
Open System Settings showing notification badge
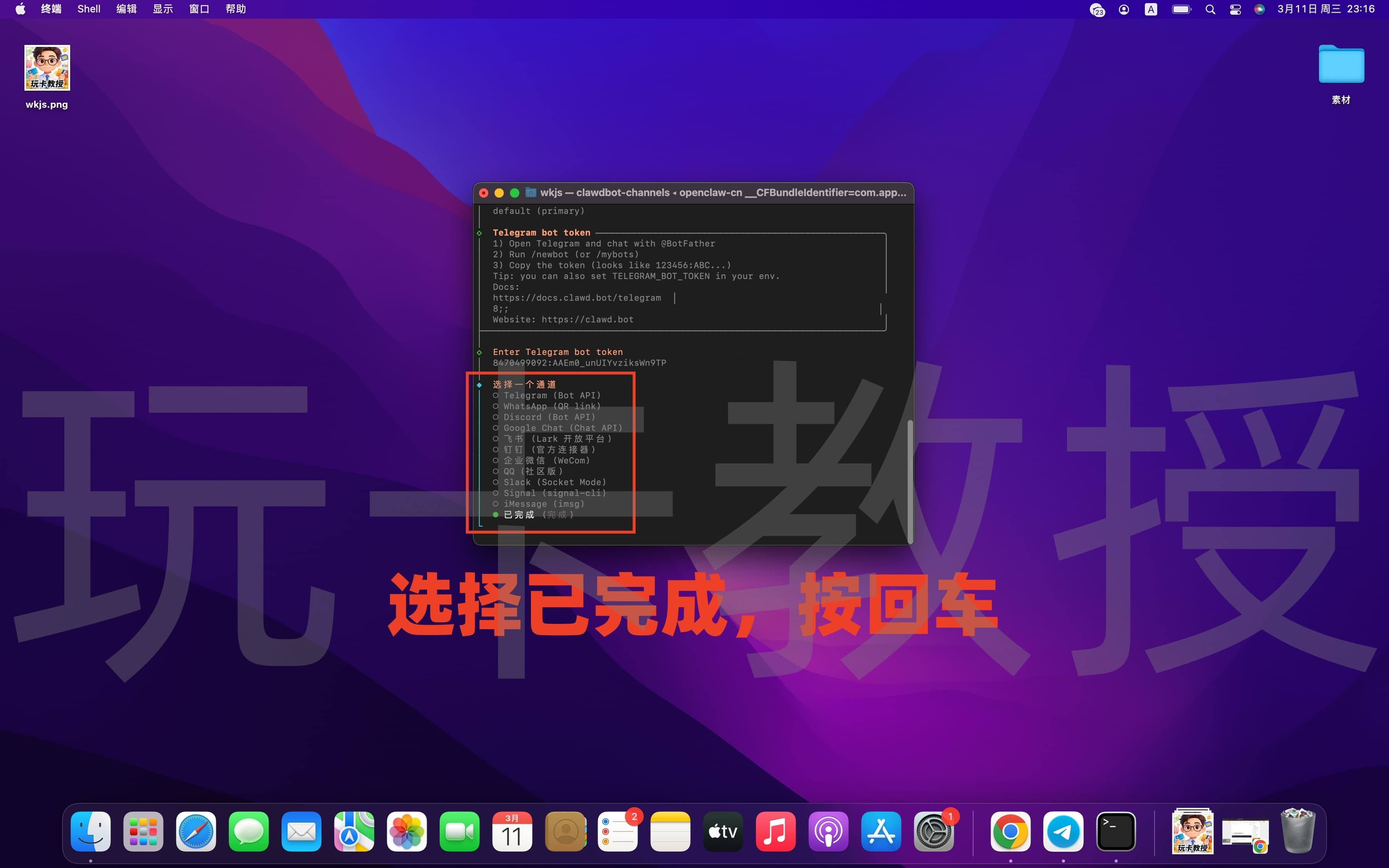tap(934, 831)
